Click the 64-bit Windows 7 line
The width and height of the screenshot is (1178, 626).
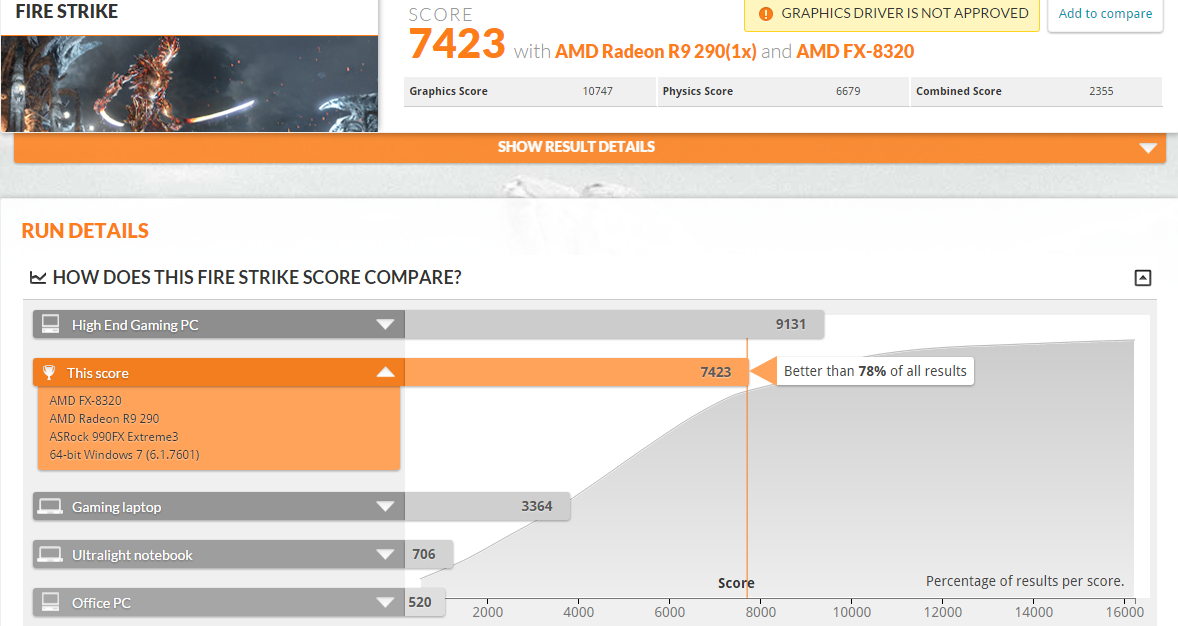[125, 455]
